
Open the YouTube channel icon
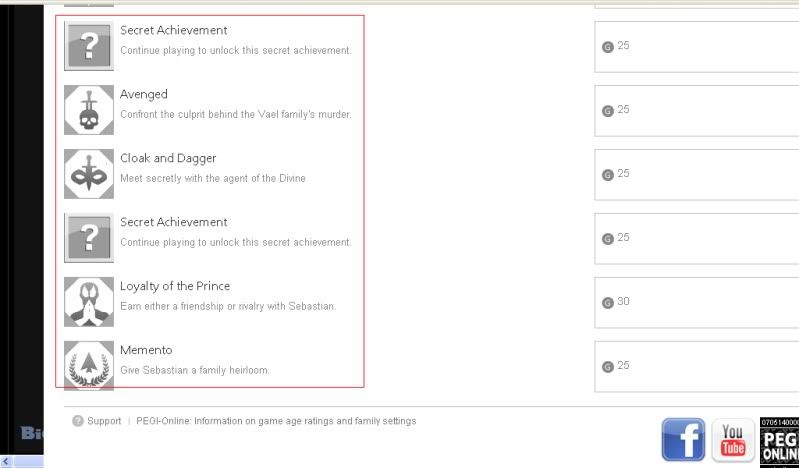pyautogui.click(x=733, y=440)
